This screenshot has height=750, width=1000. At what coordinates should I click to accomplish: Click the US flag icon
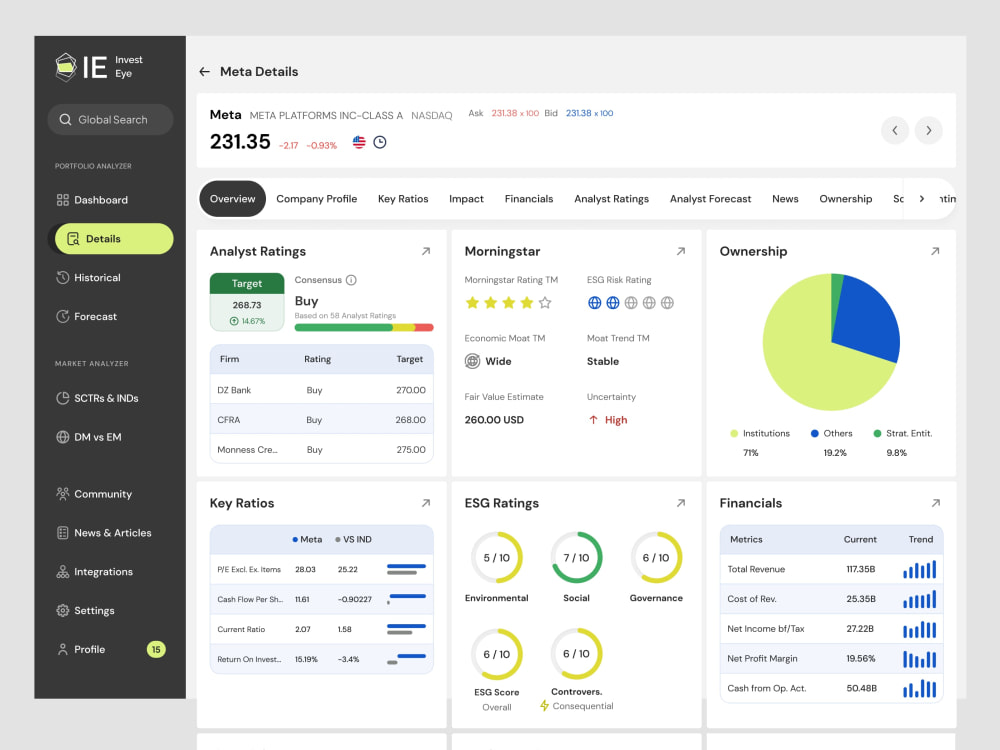[x=359, y=142]
